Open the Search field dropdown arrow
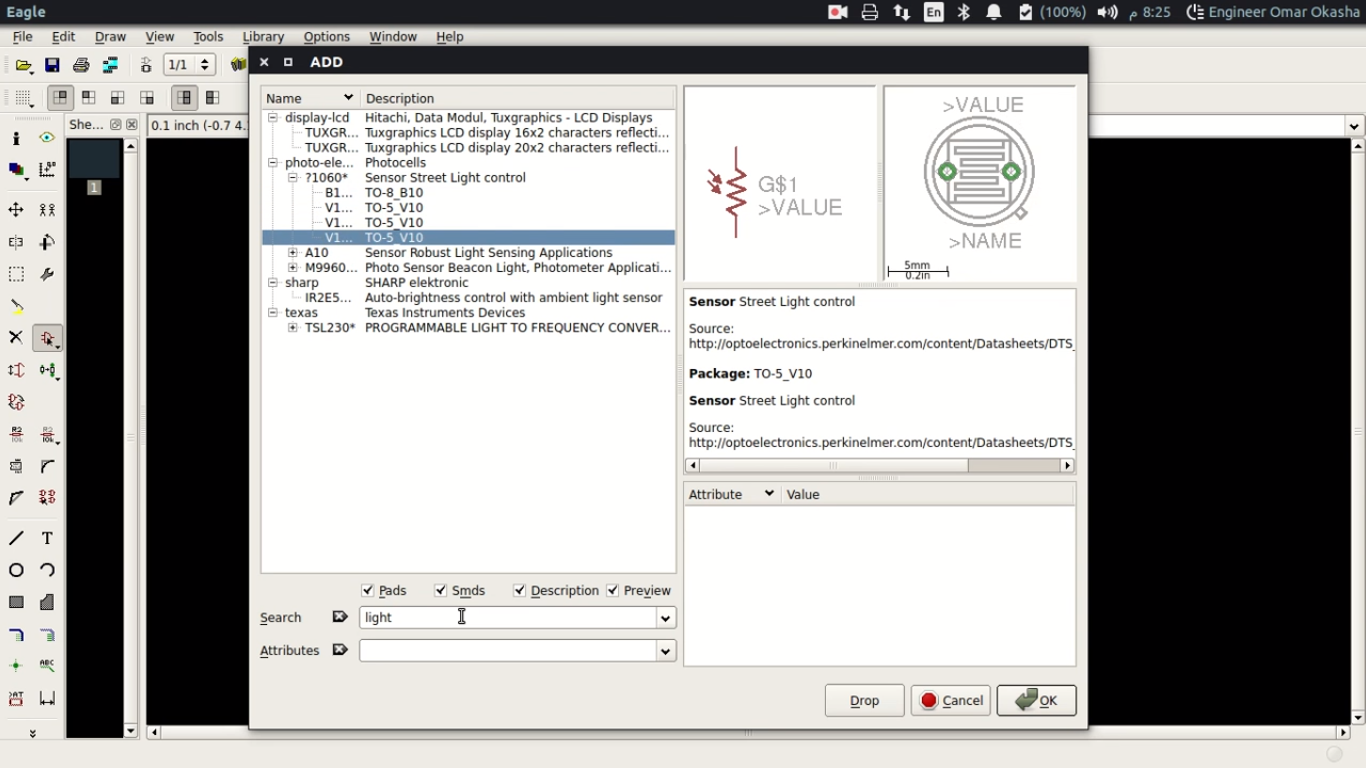This screenshot has height=768, width=1366. (665, 618)
